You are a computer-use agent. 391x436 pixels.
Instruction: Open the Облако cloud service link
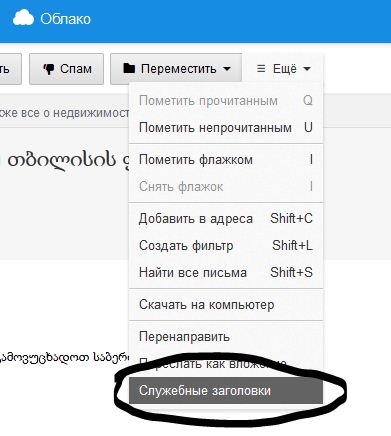[x=52, y=19]
